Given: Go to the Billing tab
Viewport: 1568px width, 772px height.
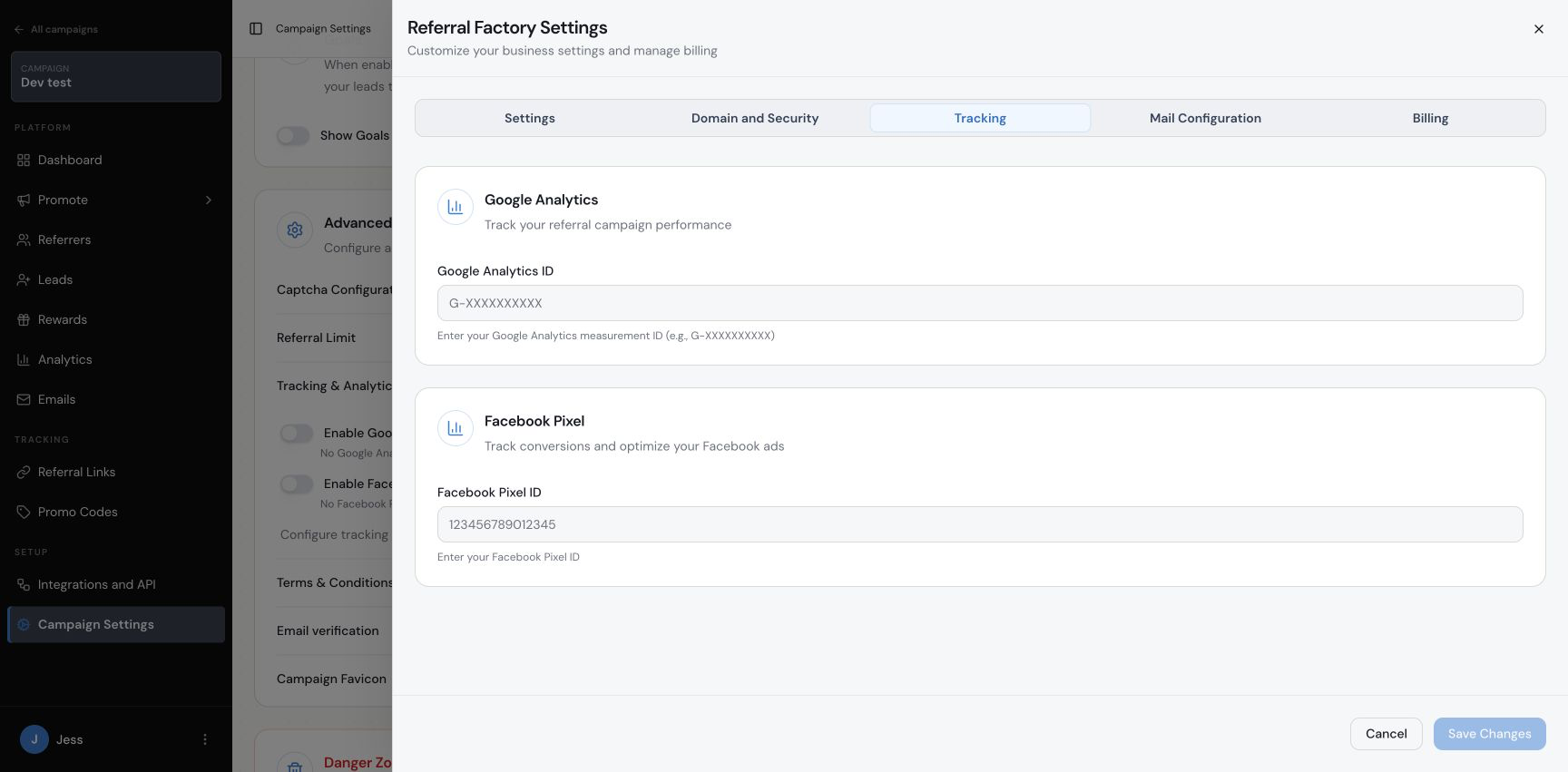Looking at the screenshot, I should (x=1430, y=118).
